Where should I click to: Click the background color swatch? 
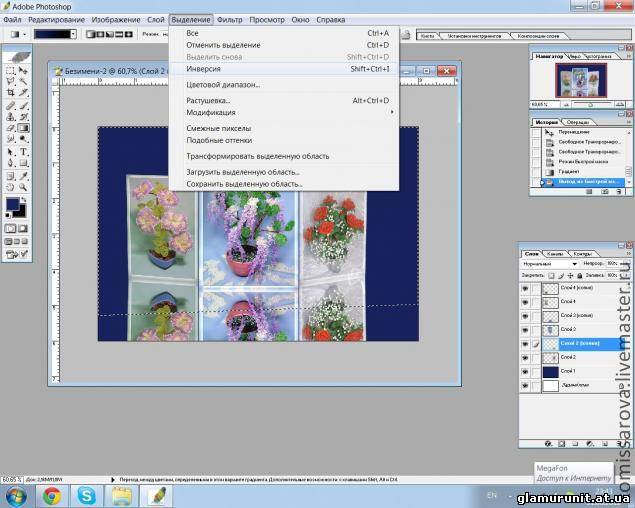pos(21,212)
